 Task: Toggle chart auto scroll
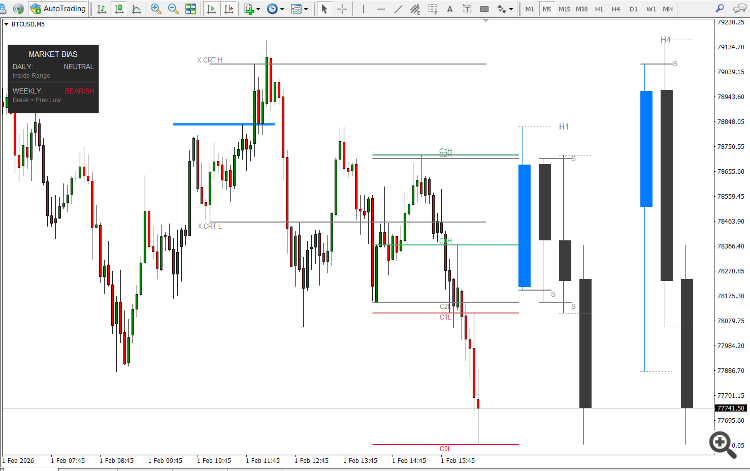[x=211, y=9]
